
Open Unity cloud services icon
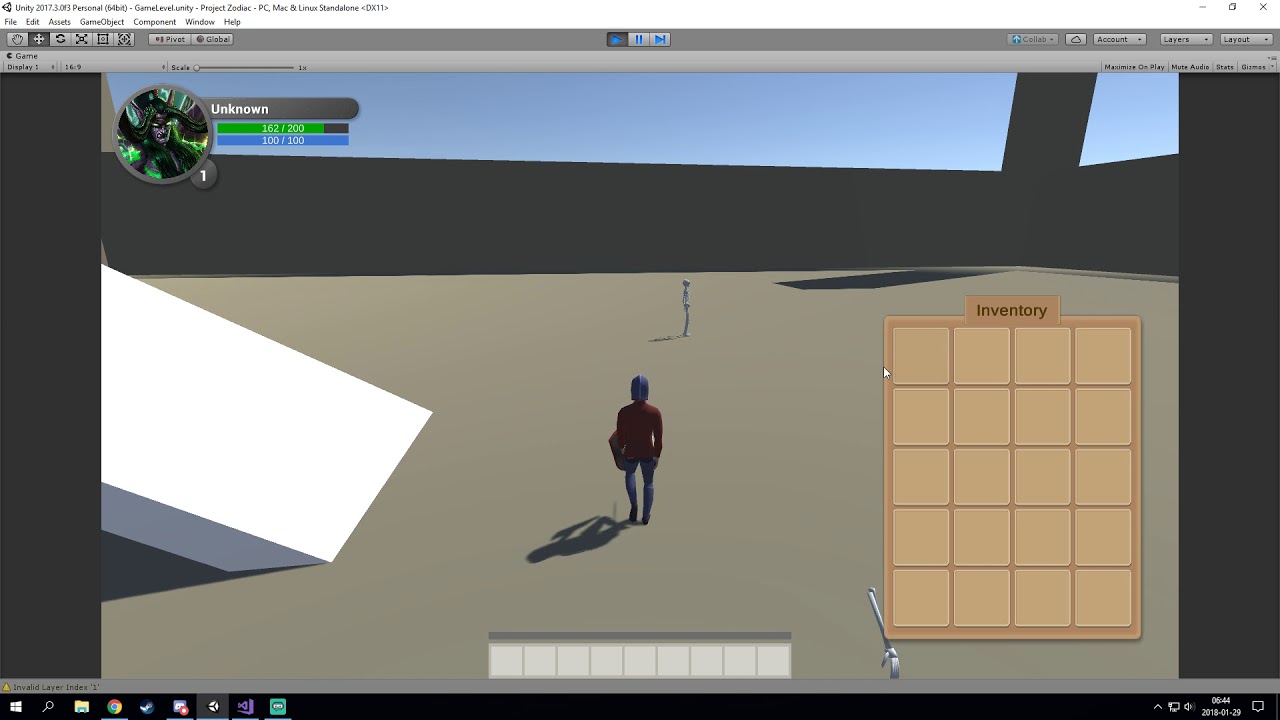pos(1076,39)
